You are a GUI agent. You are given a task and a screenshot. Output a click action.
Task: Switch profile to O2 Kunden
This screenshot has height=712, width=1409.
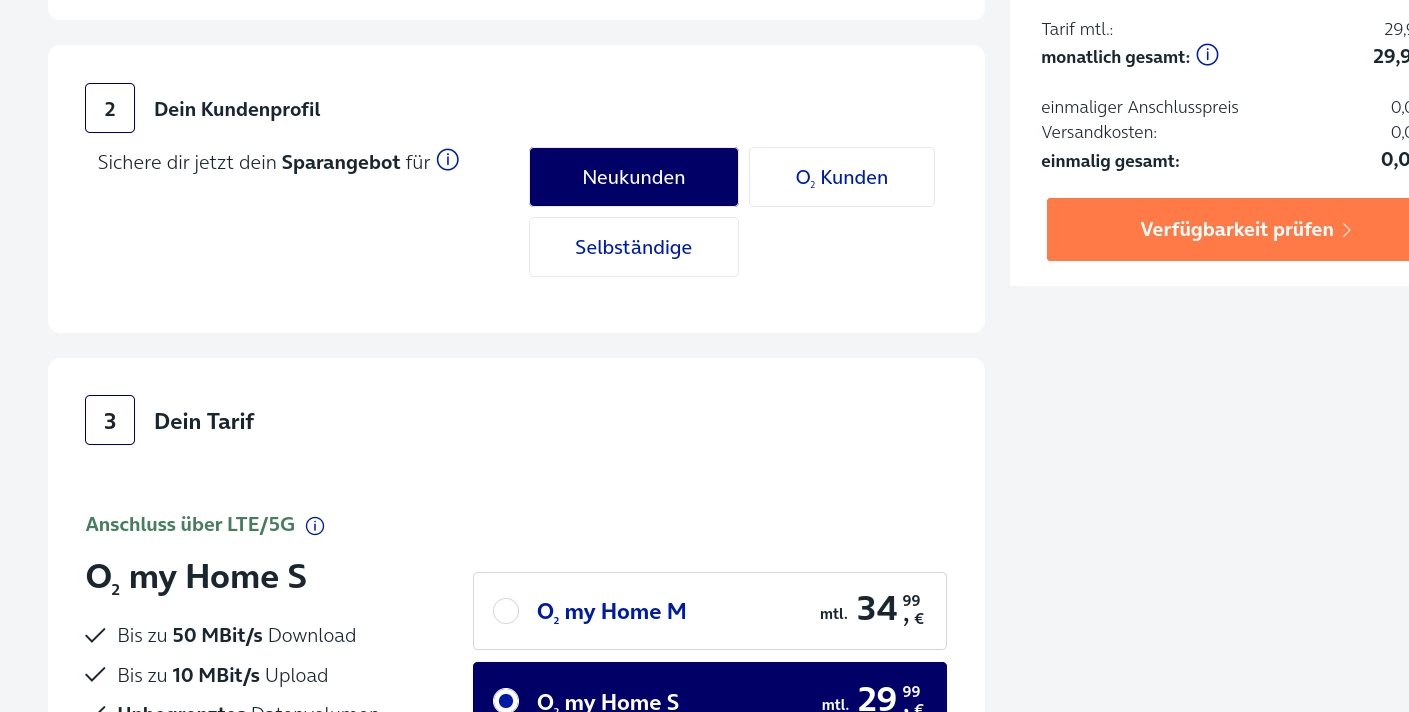(842, 177)
